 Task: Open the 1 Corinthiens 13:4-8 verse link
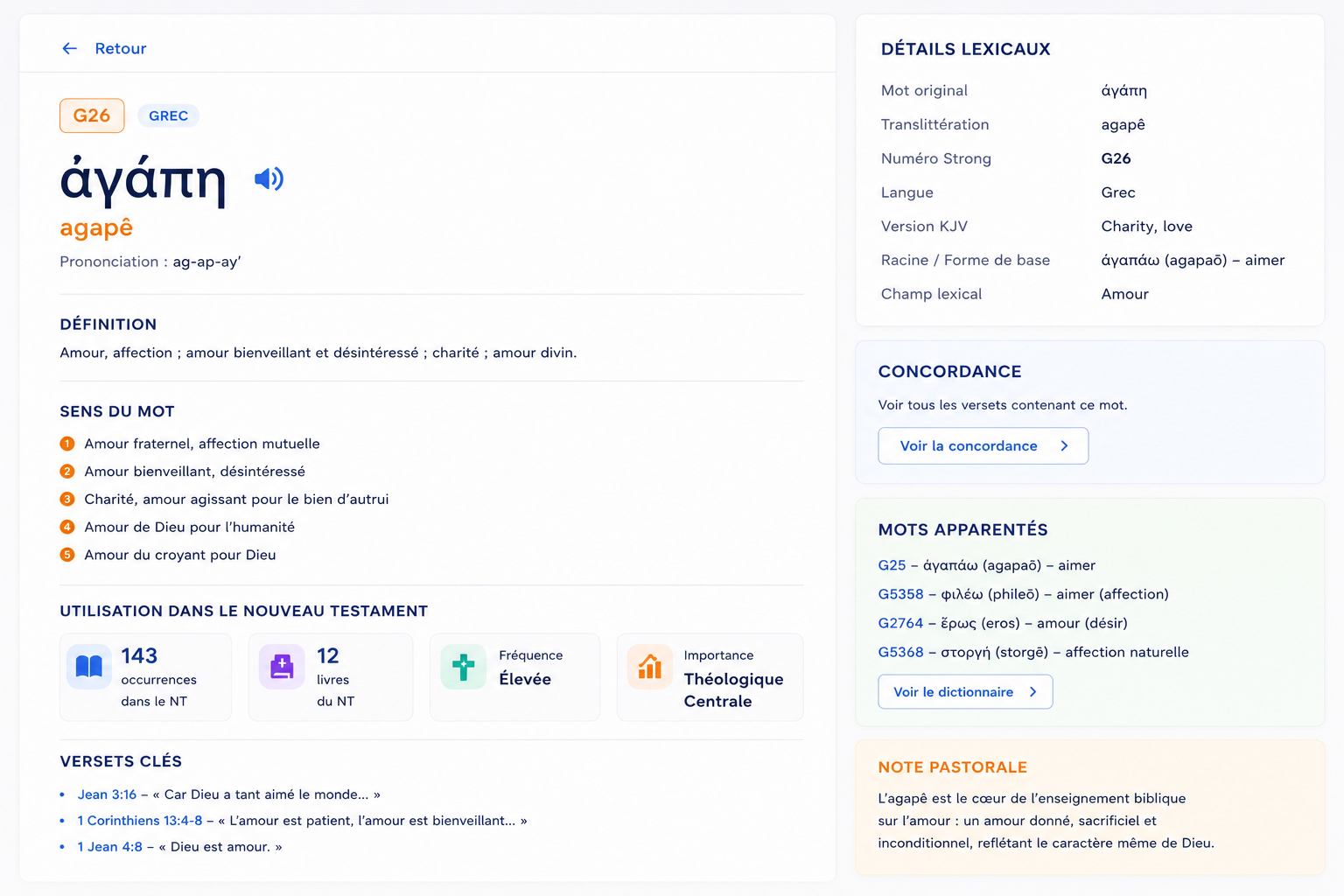pyautogui.click(x=140, y=821)
